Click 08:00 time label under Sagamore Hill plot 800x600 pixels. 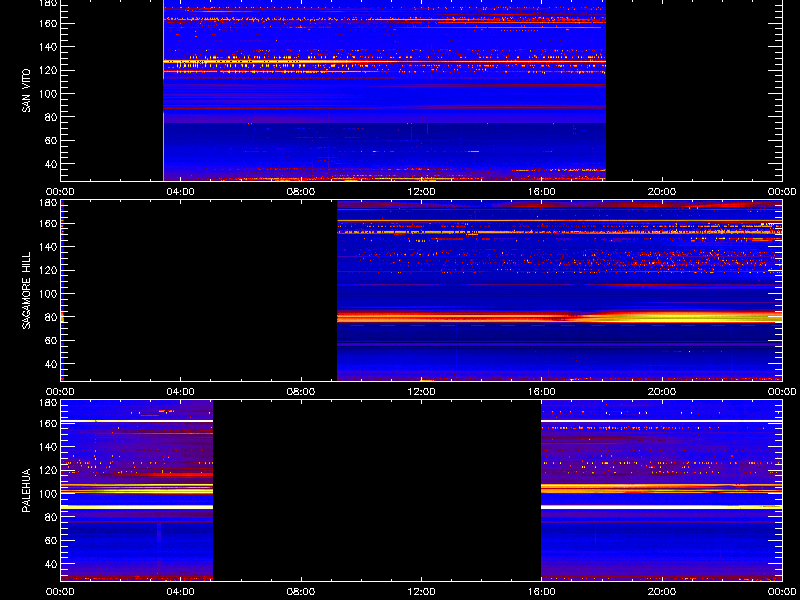(x=301, y=392)
